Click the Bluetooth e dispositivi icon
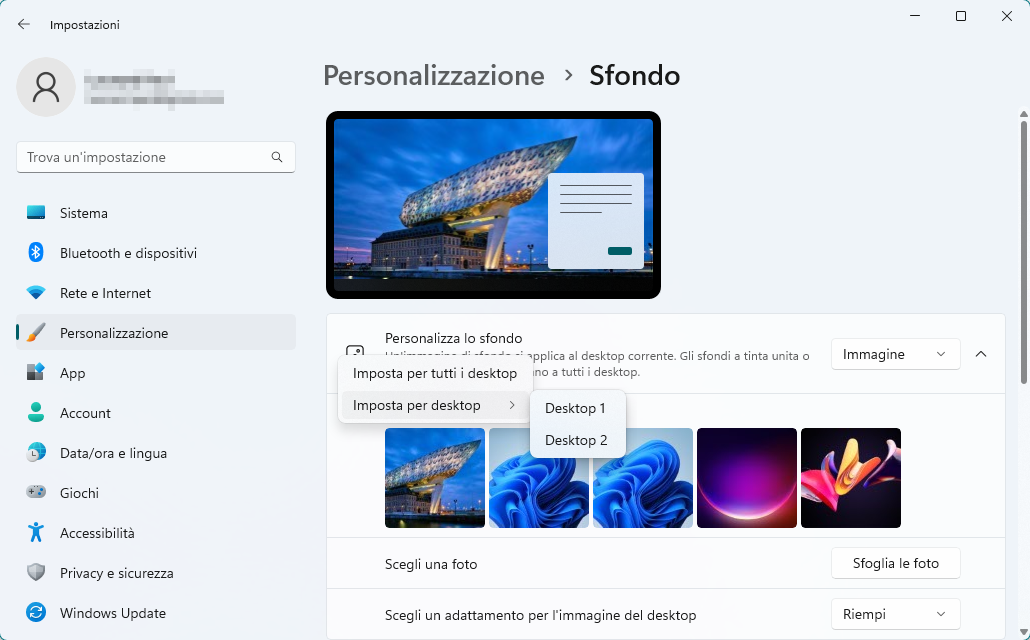This screenshot has width=1030, height=640. click(x=36, y=252)
